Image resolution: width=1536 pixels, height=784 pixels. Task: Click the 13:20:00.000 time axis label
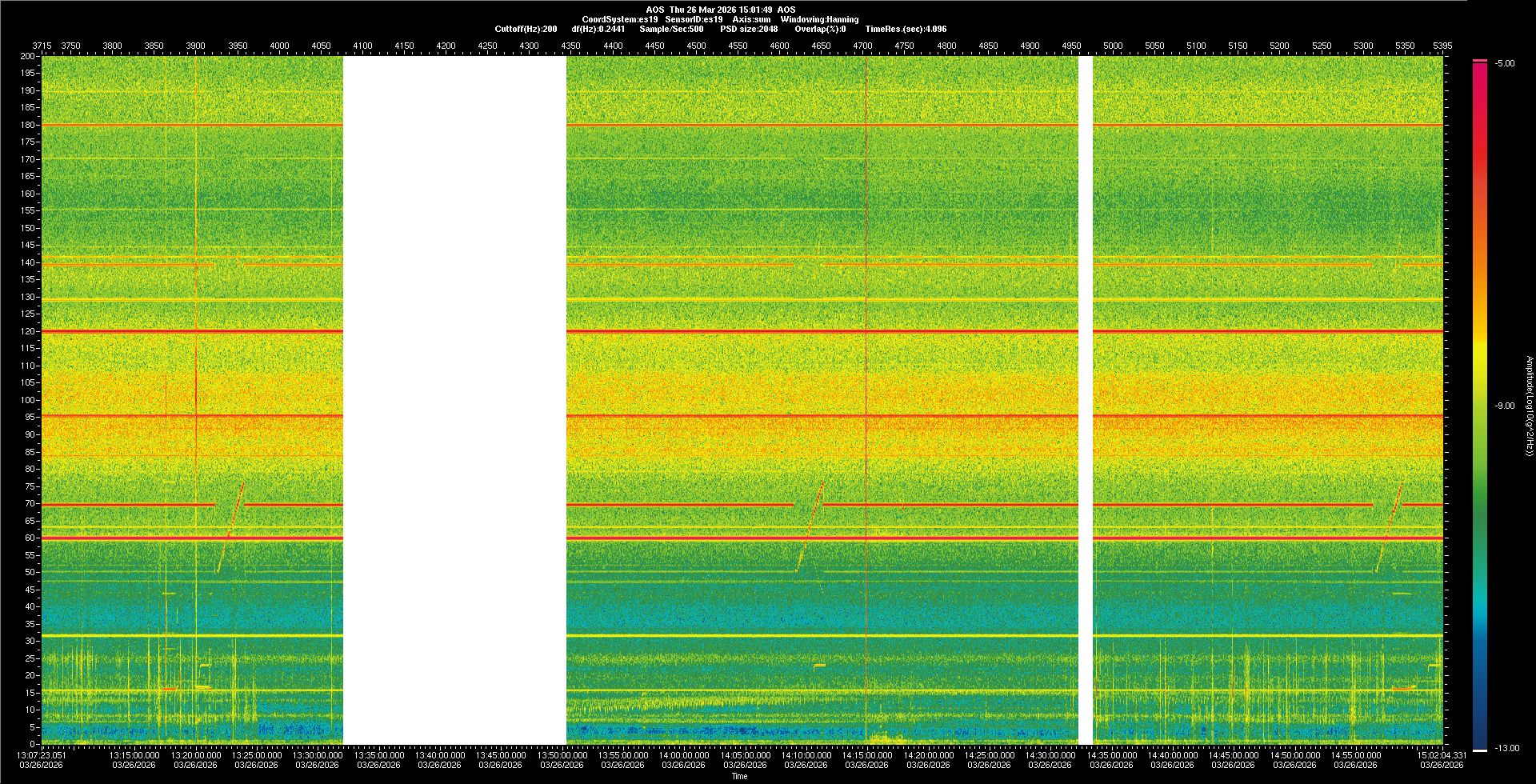195,754
